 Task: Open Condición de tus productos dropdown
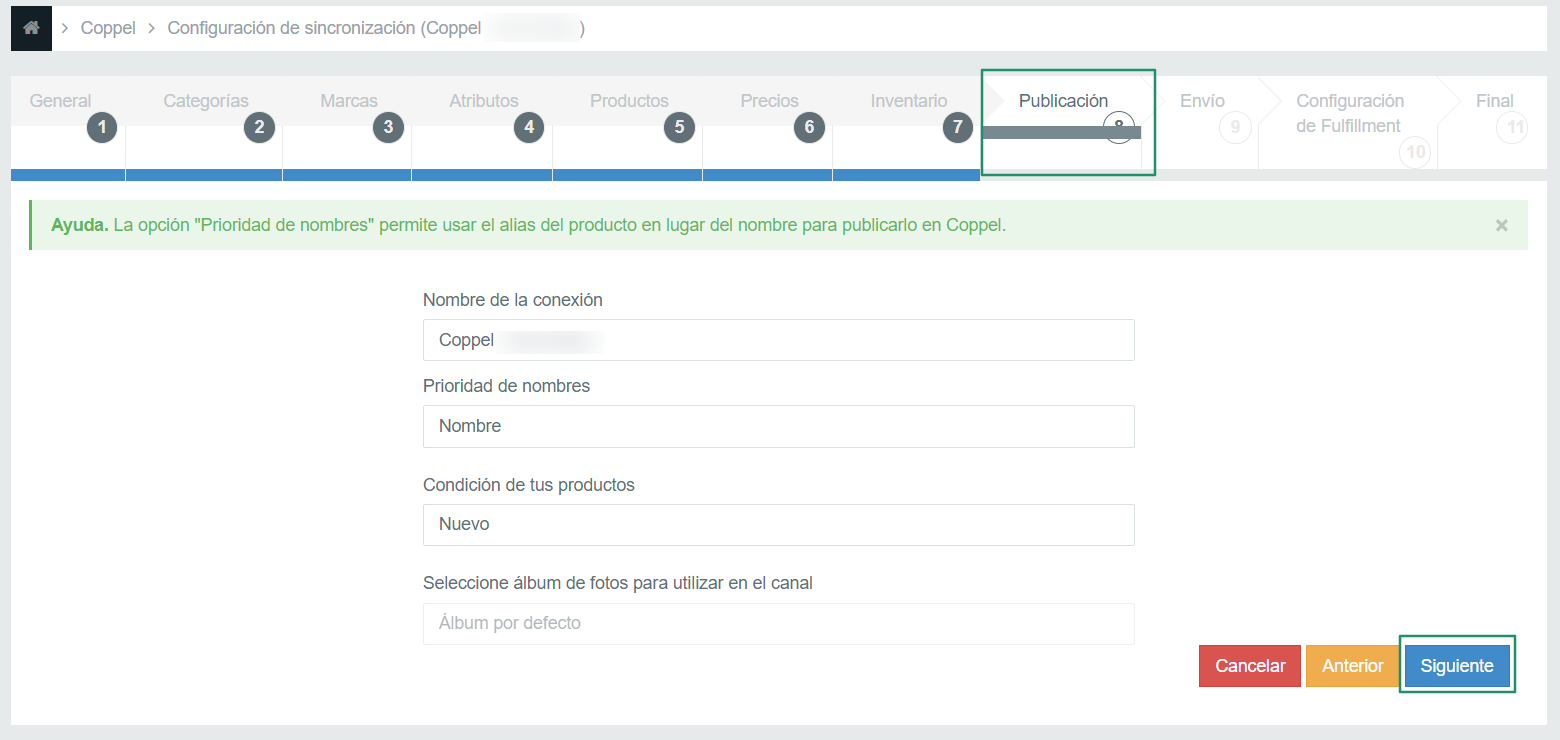pyautogui.click(x=778, y=524)
